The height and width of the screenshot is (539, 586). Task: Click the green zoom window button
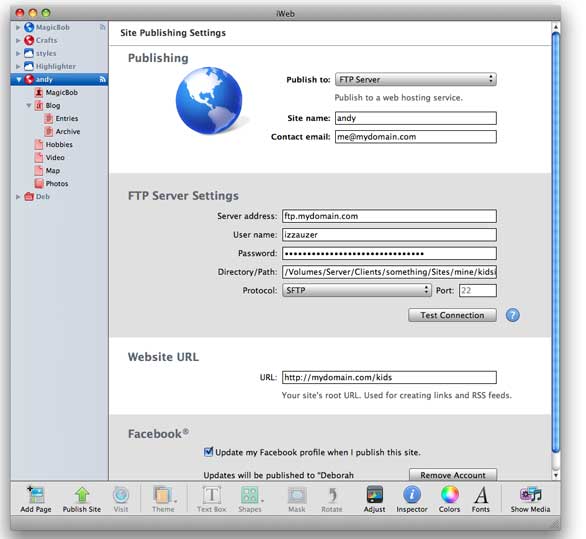tap(46, 13)
